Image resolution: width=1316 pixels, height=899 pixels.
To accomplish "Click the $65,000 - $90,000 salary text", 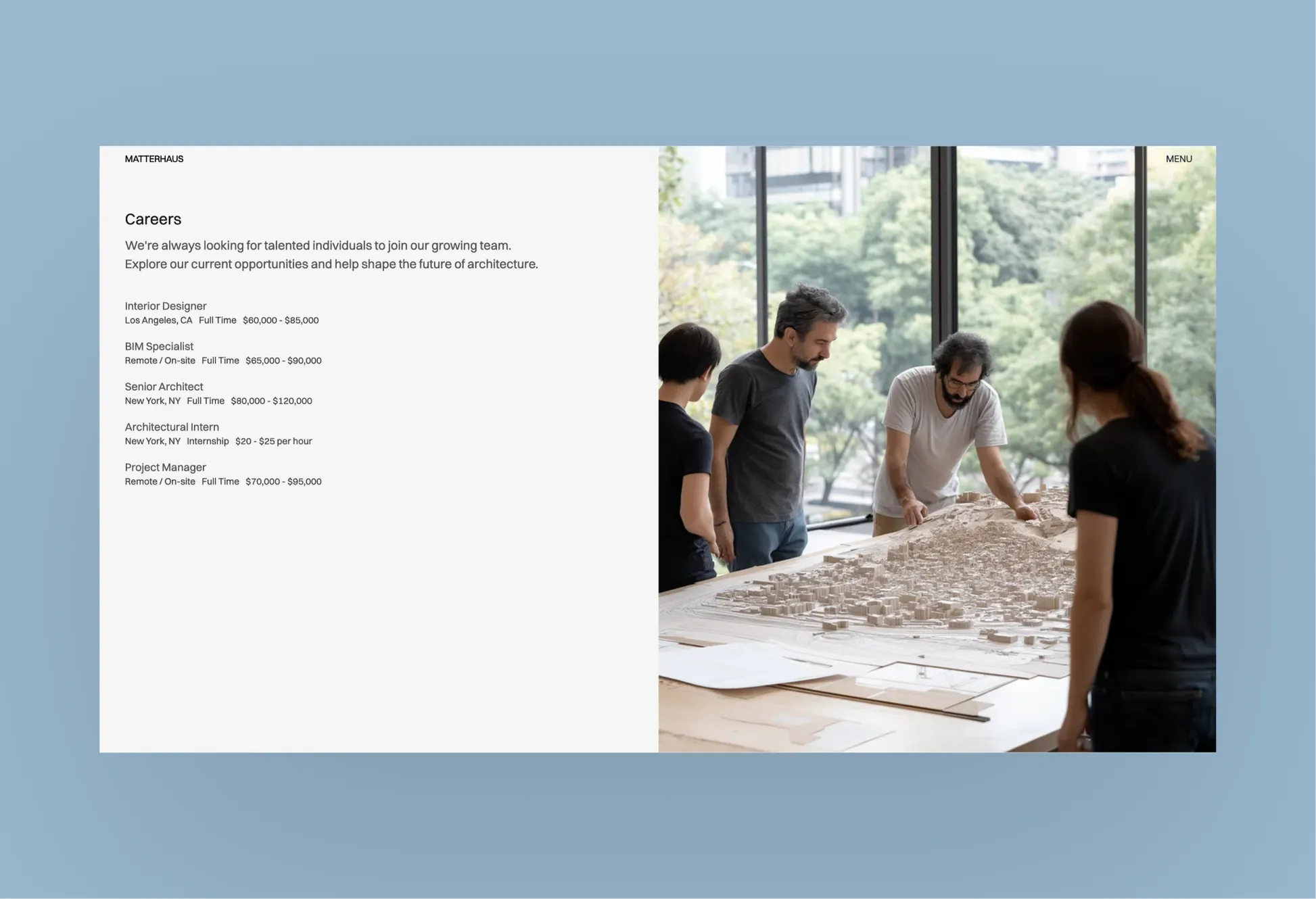I will 283,361.
